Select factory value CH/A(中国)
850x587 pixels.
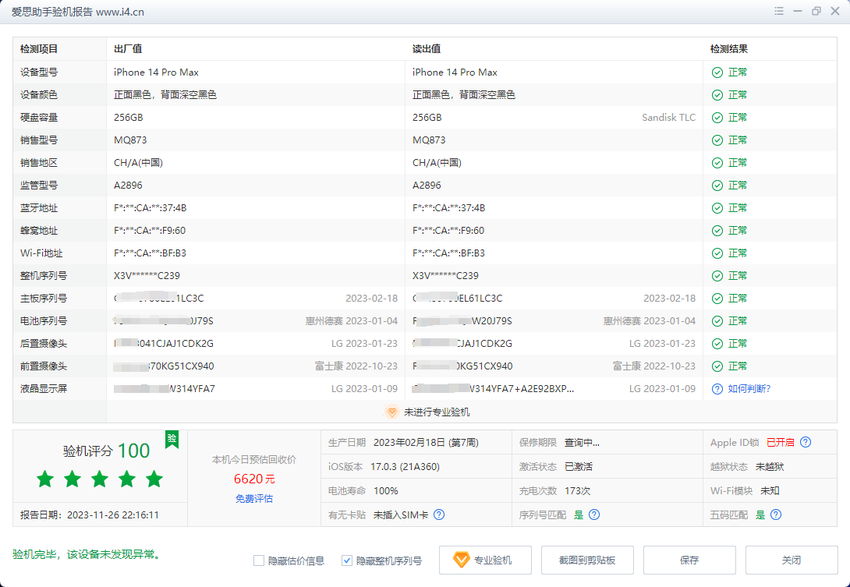click(138, 163)
